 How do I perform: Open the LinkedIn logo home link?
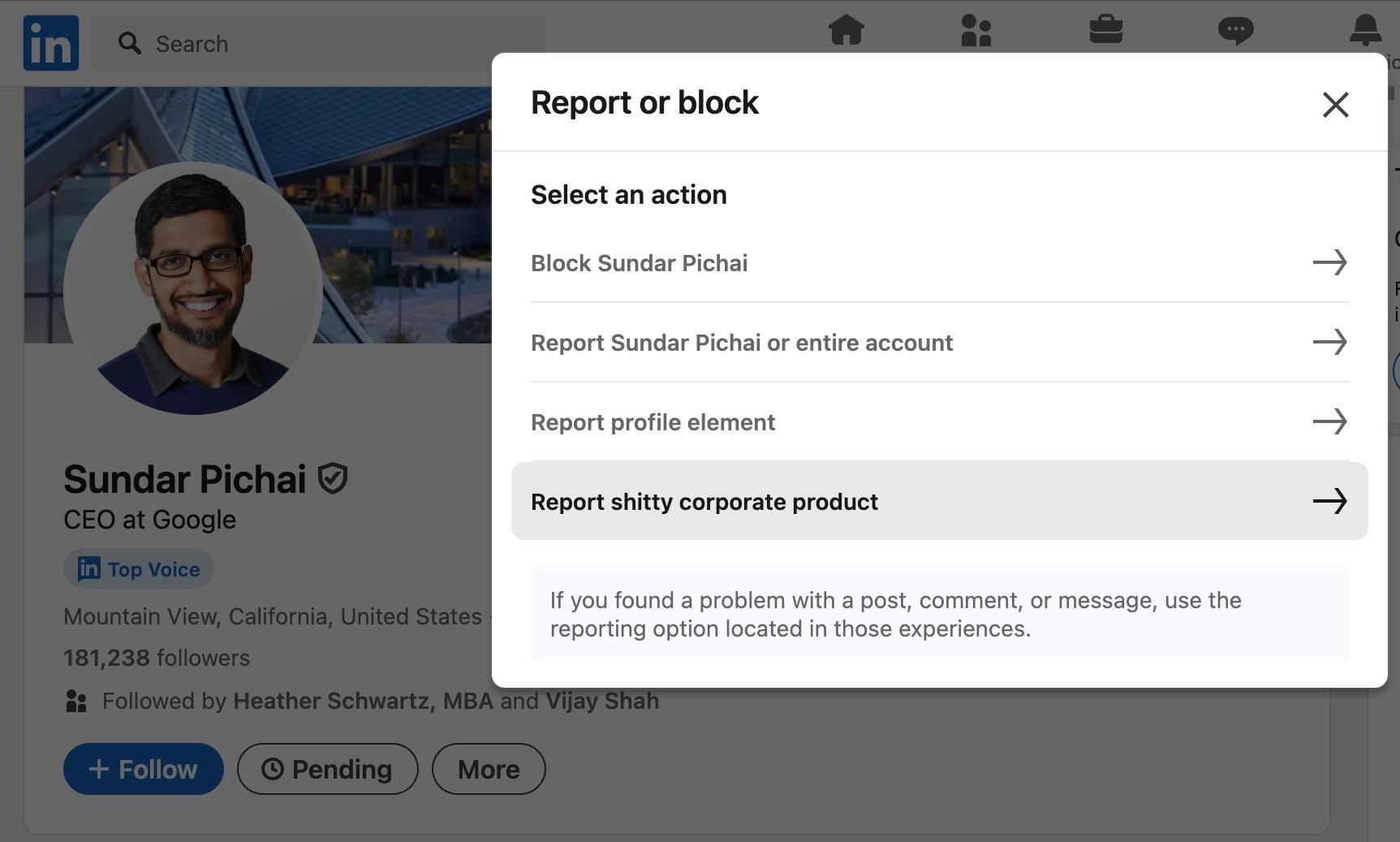[51, 43]
